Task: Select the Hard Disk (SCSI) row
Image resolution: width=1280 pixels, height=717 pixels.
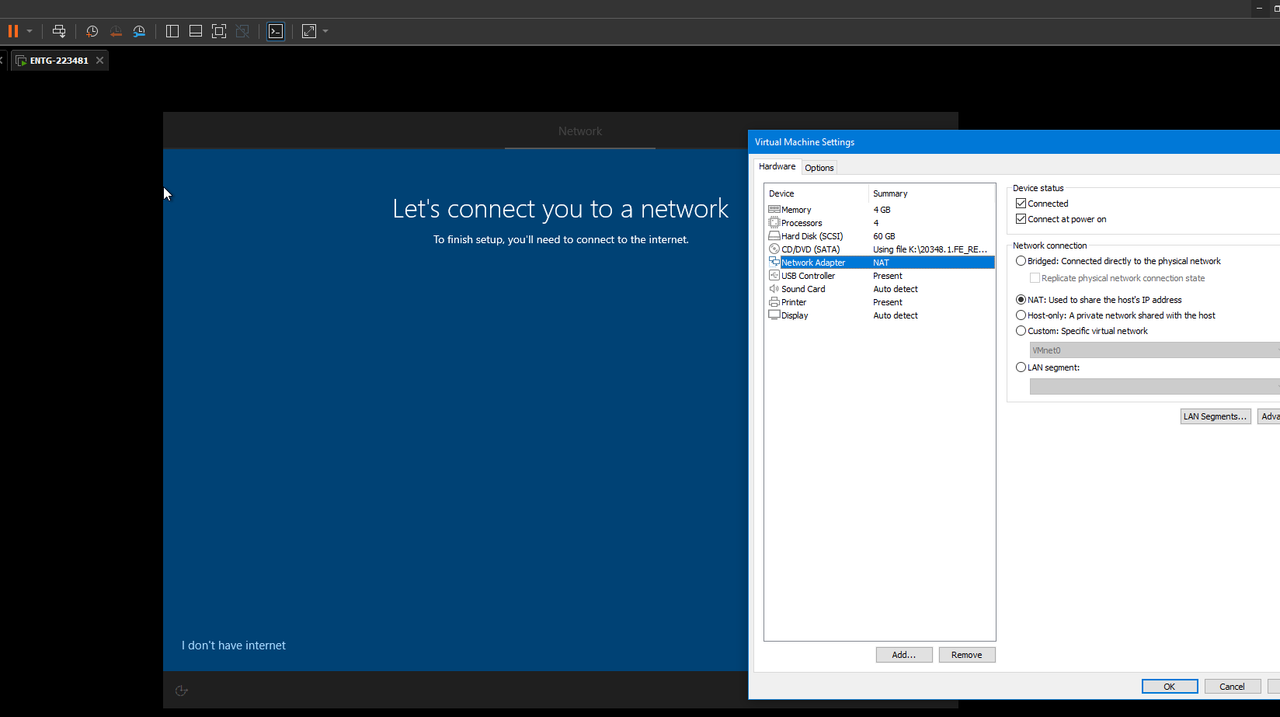Action: click(x=880, y=236)
